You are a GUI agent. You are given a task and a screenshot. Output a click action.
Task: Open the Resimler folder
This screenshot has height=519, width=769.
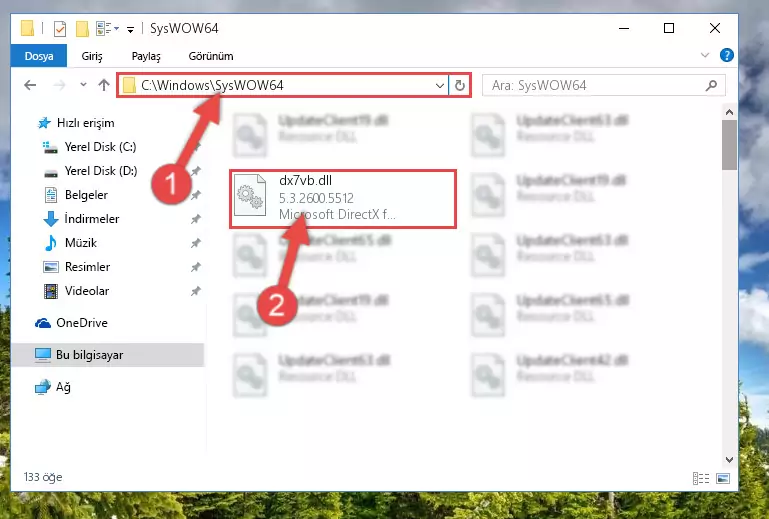pos(87,267)
